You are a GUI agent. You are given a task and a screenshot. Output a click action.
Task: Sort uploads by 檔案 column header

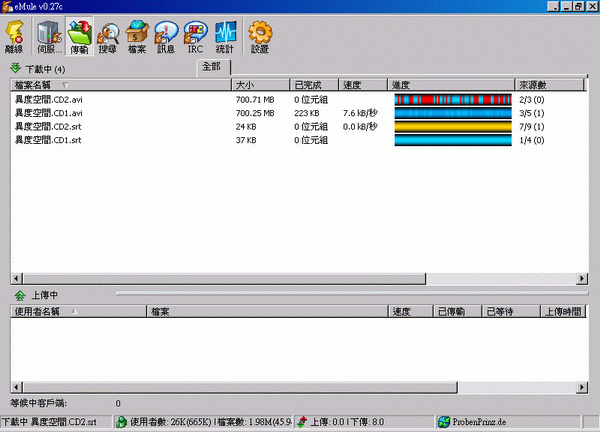point(267,311)
